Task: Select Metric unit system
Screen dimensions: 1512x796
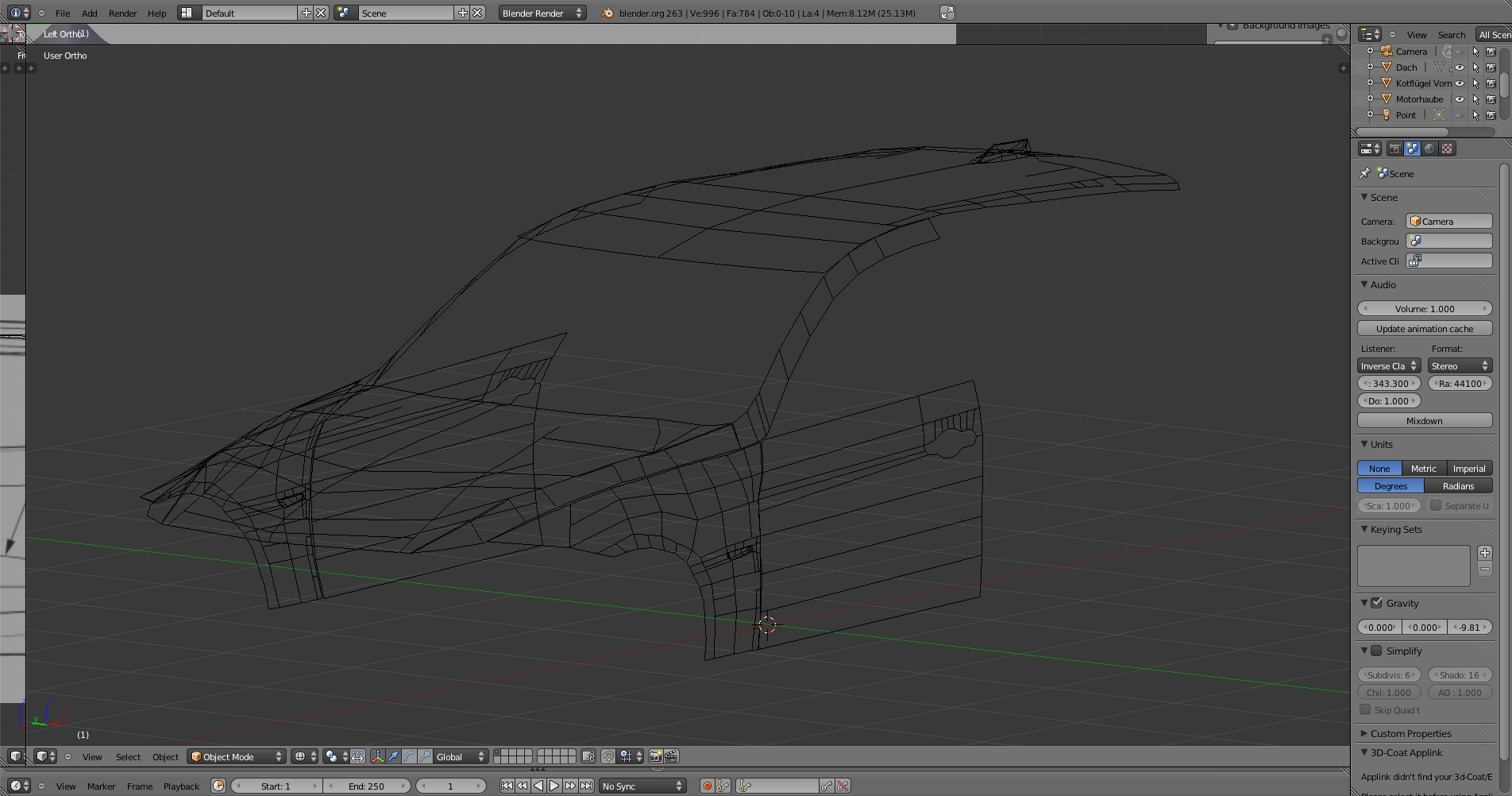Action: pos(1424,469)
